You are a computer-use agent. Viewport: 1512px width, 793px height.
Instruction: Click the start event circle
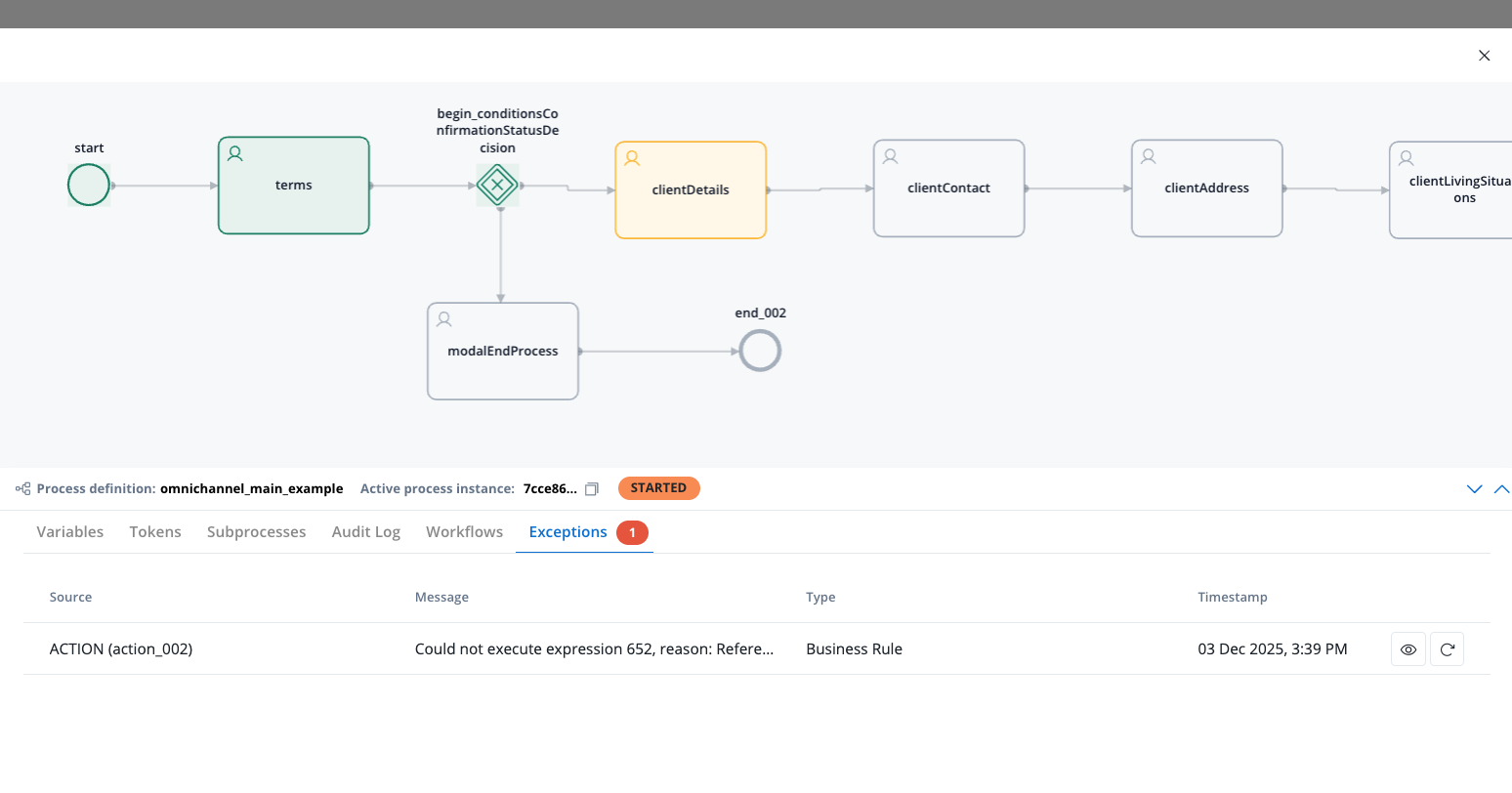tap(89, 186)
